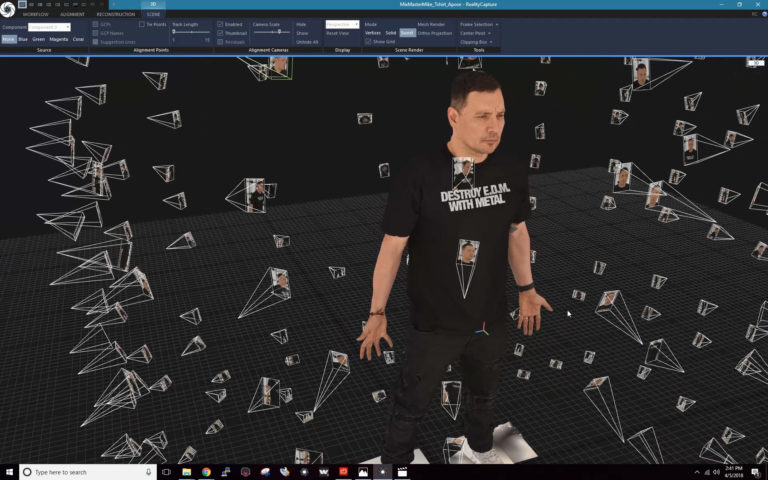The width and height of the screenshot is (768, 480).
Task: Enable the Tie Points checkbox
Action: coord(142,24)
